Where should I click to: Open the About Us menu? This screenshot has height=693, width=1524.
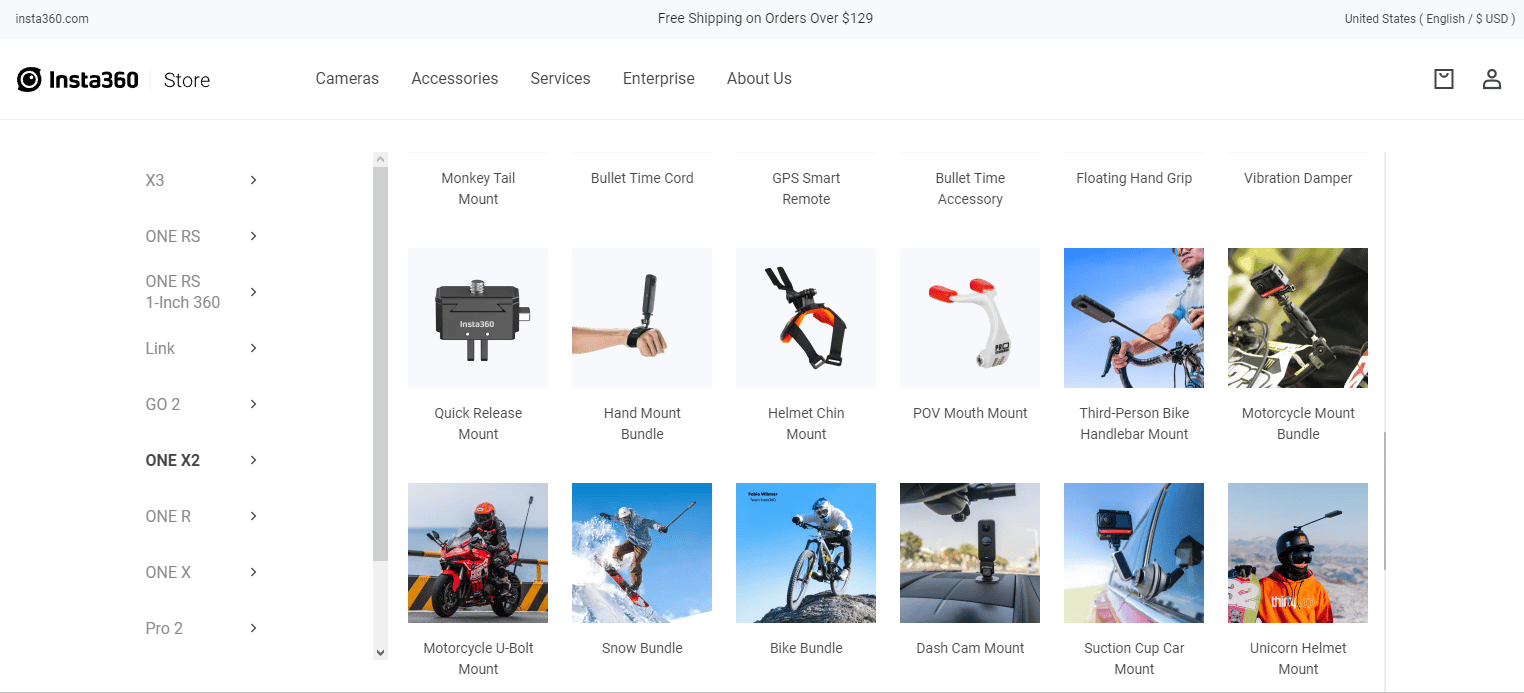point(759,78)
